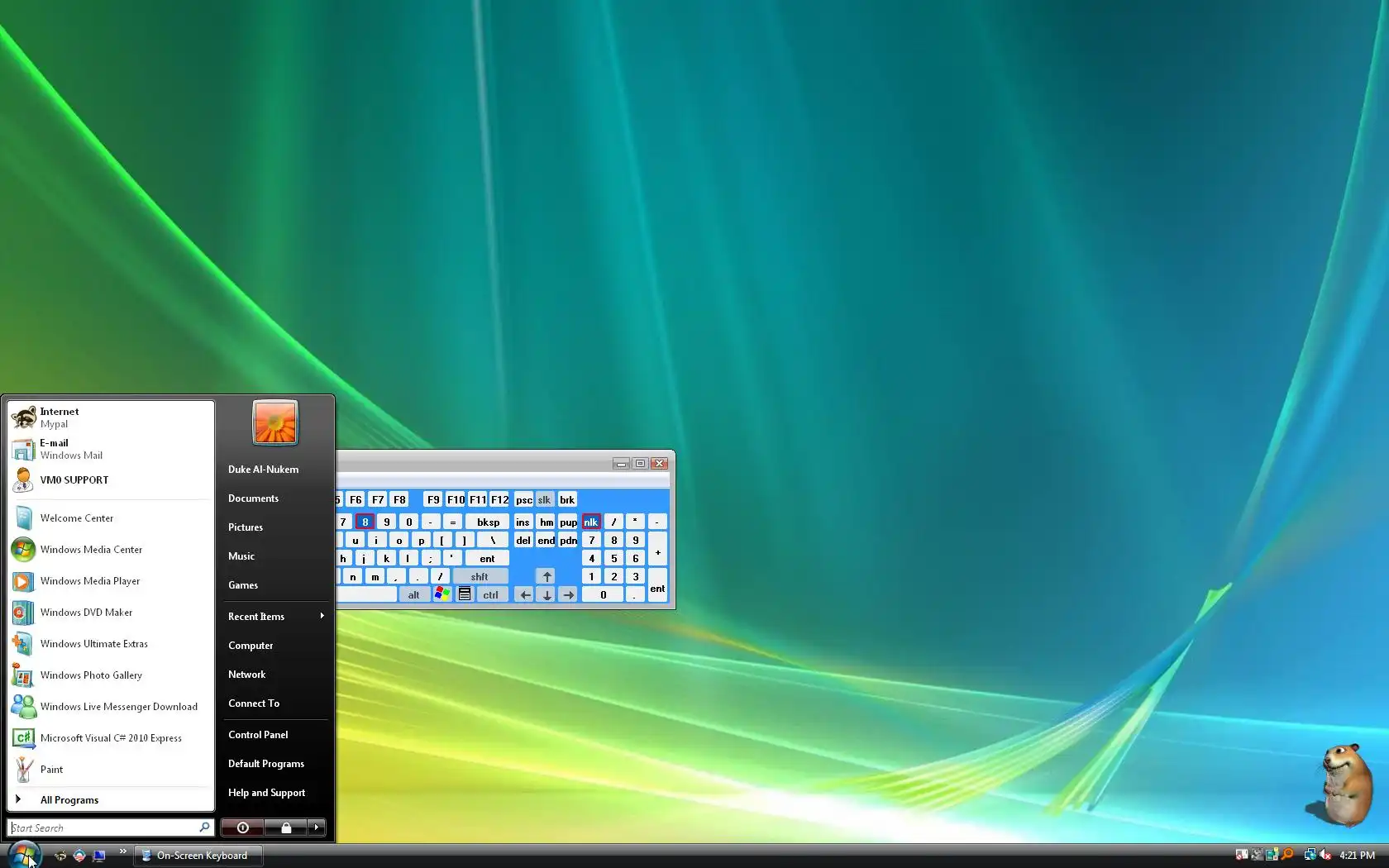Open Control Panel from Start menu
This screenshot has height=868, width=1389.
(x=276, y=735)
